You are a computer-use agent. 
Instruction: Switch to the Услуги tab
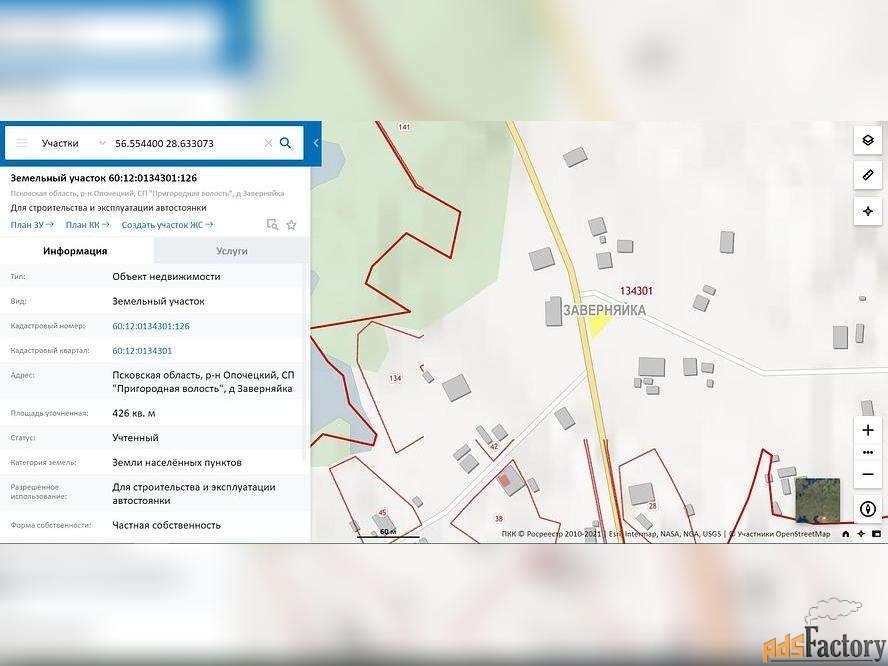point(231,251)
